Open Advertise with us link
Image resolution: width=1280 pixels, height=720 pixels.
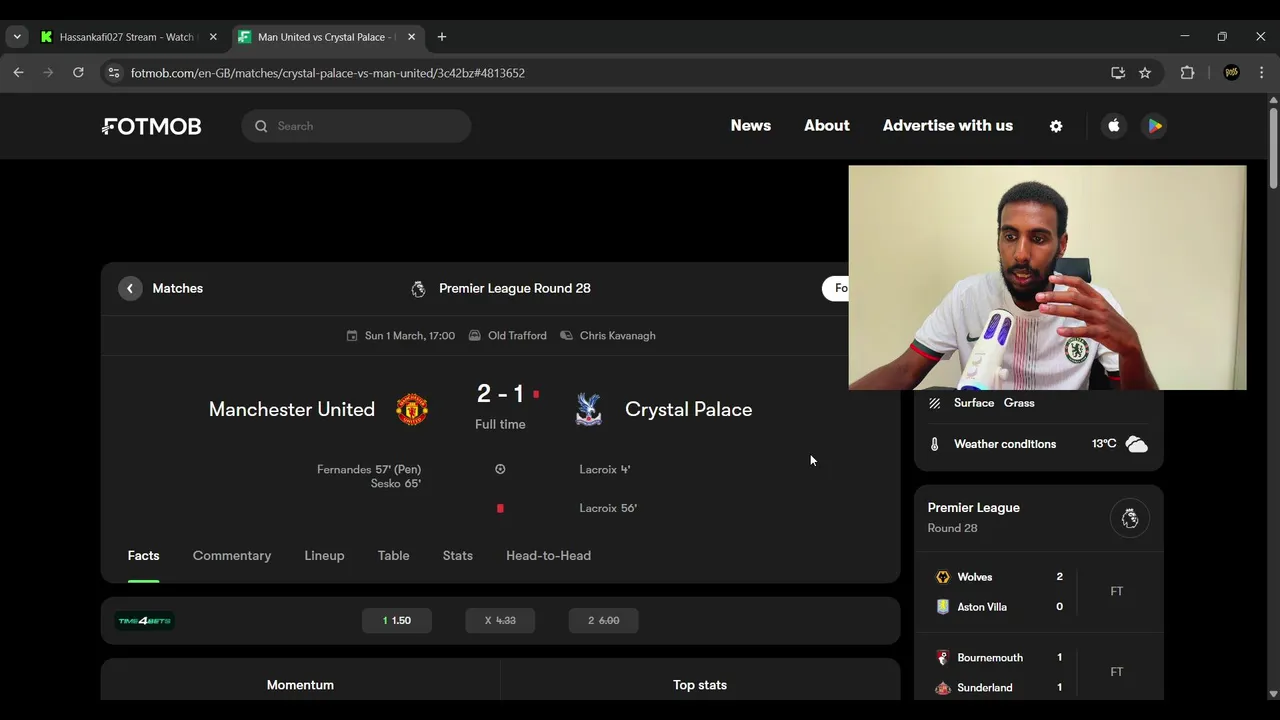pos(948,126)
